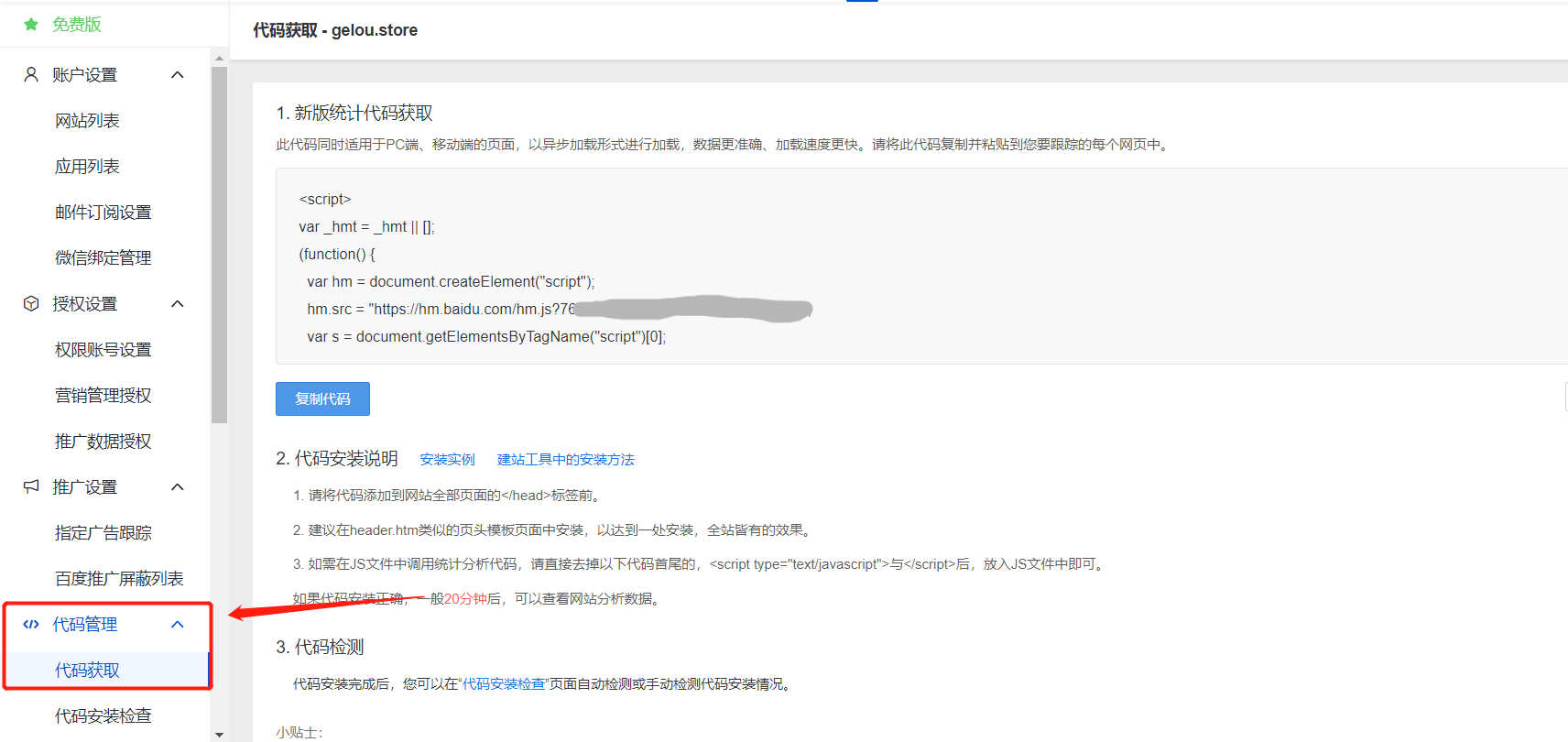Click the 1. 新版统计代码获取 heading
The image size is (1568, 742).
pyautogui.click(x=354, y=113)
